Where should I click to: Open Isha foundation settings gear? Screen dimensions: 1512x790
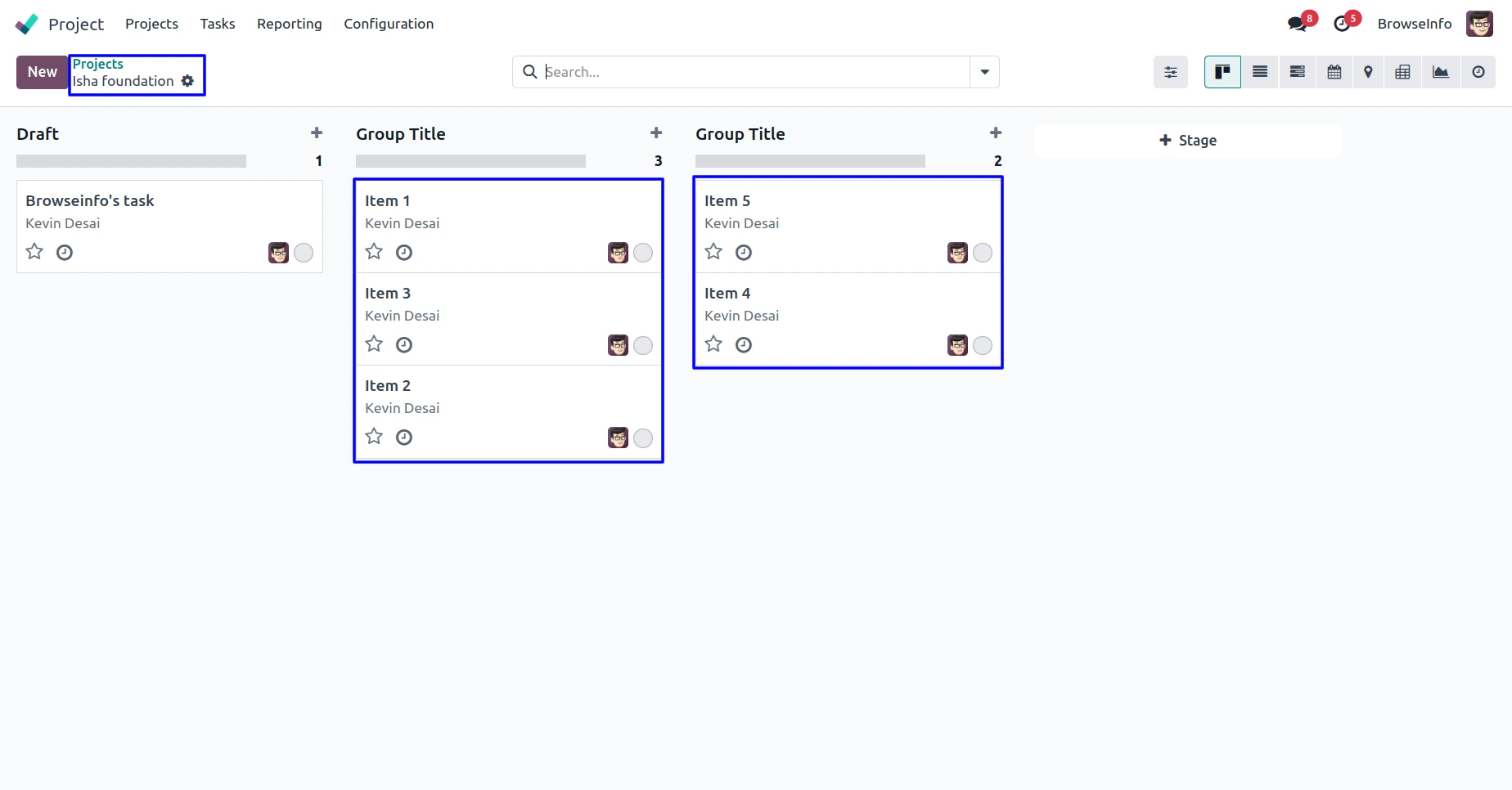pos(187,81)
